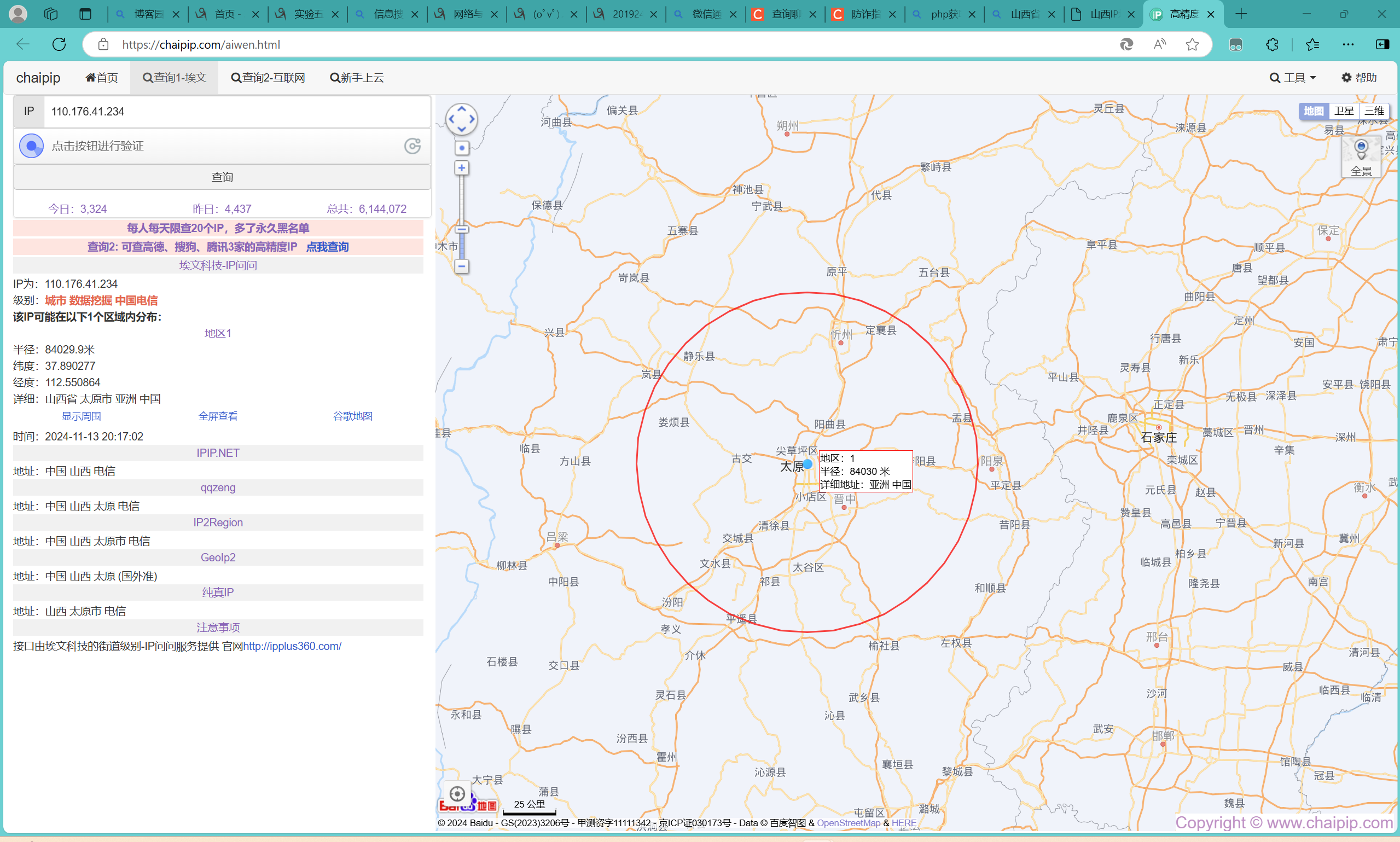Select 查询1-埃文 nav tab
This screenshot has width=1400, height=842.
pyautogui.click(x=174, y=78)
